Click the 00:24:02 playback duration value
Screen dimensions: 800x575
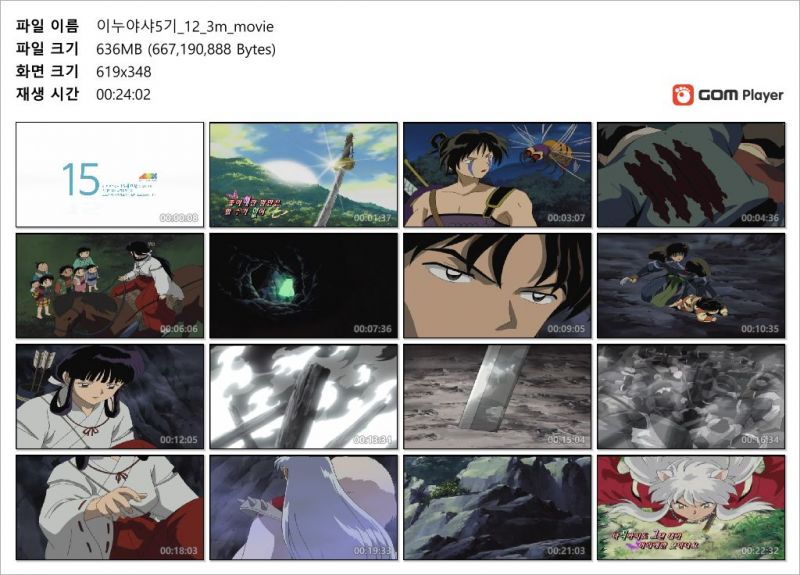pyautogui.click(x=123, y=94)
